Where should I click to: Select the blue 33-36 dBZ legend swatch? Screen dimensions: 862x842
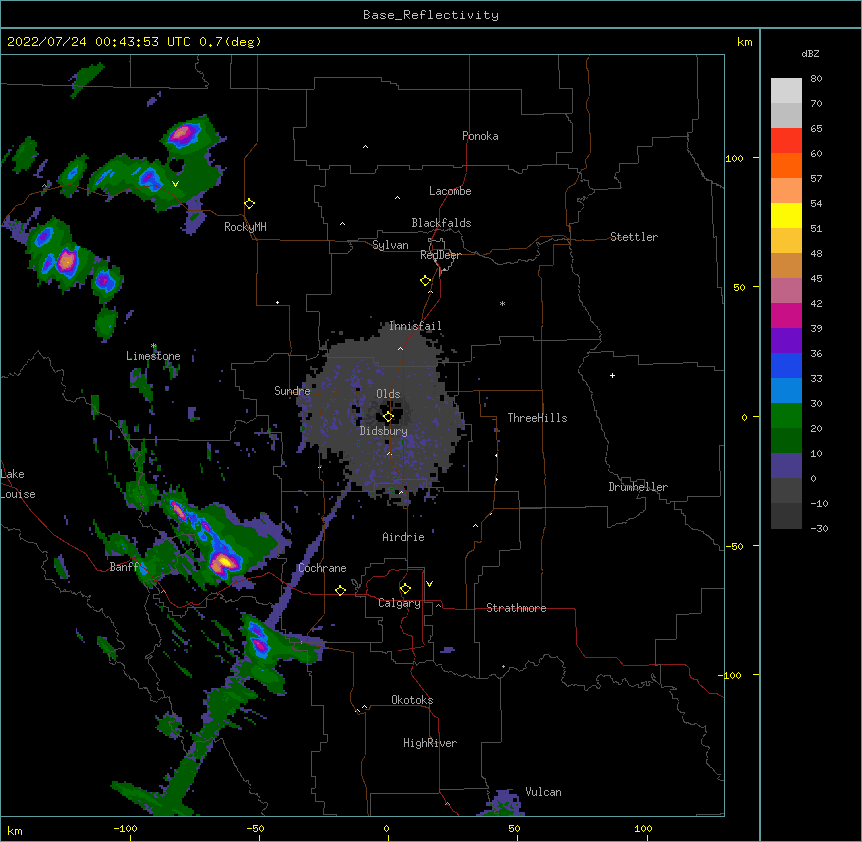(x=786, y=365)
